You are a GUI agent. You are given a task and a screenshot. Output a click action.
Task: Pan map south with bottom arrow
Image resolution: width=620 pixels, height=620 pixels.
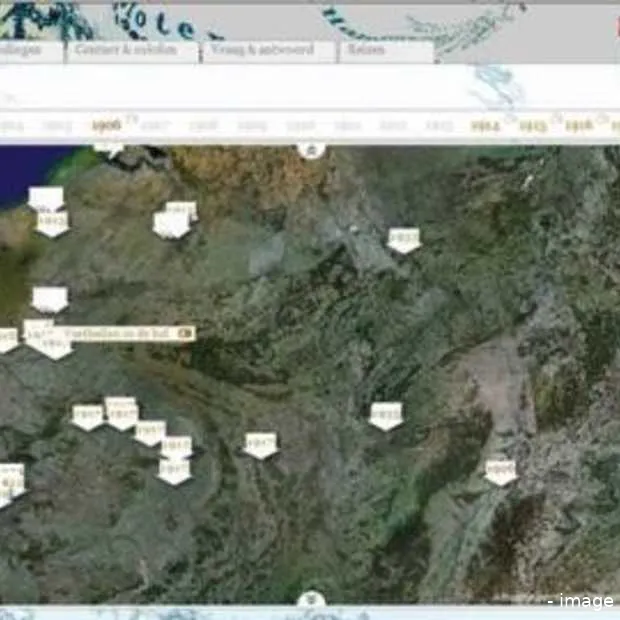tap(311, 600)
